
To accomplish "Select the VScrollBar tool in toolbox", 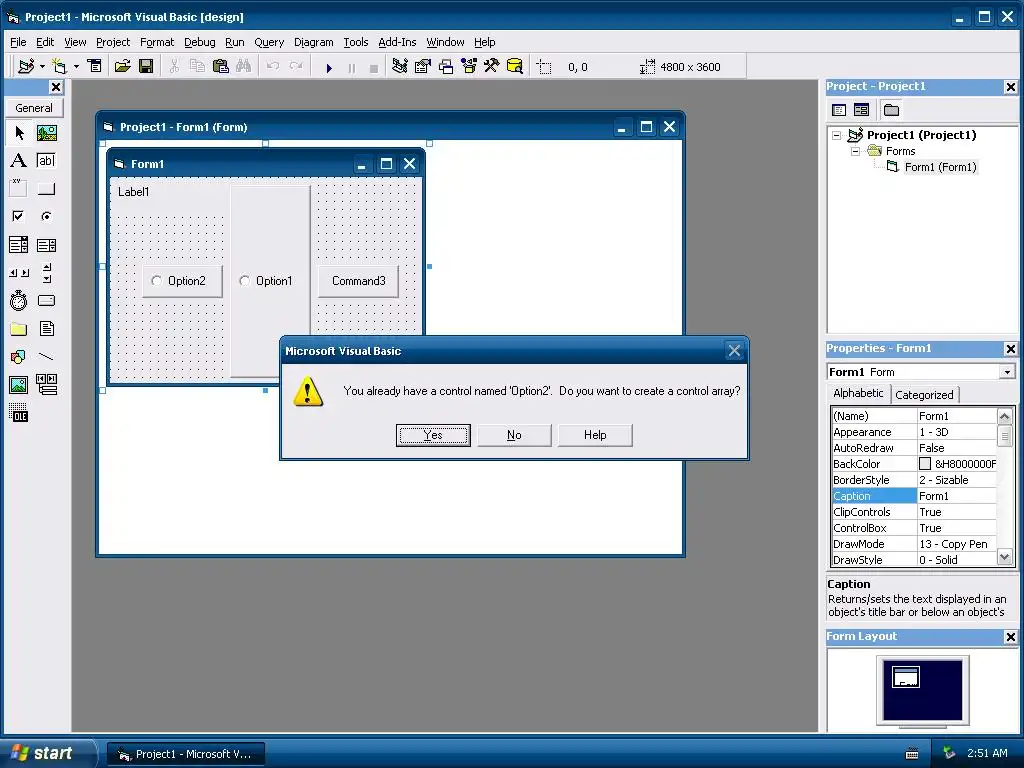I will coord(46,273).
